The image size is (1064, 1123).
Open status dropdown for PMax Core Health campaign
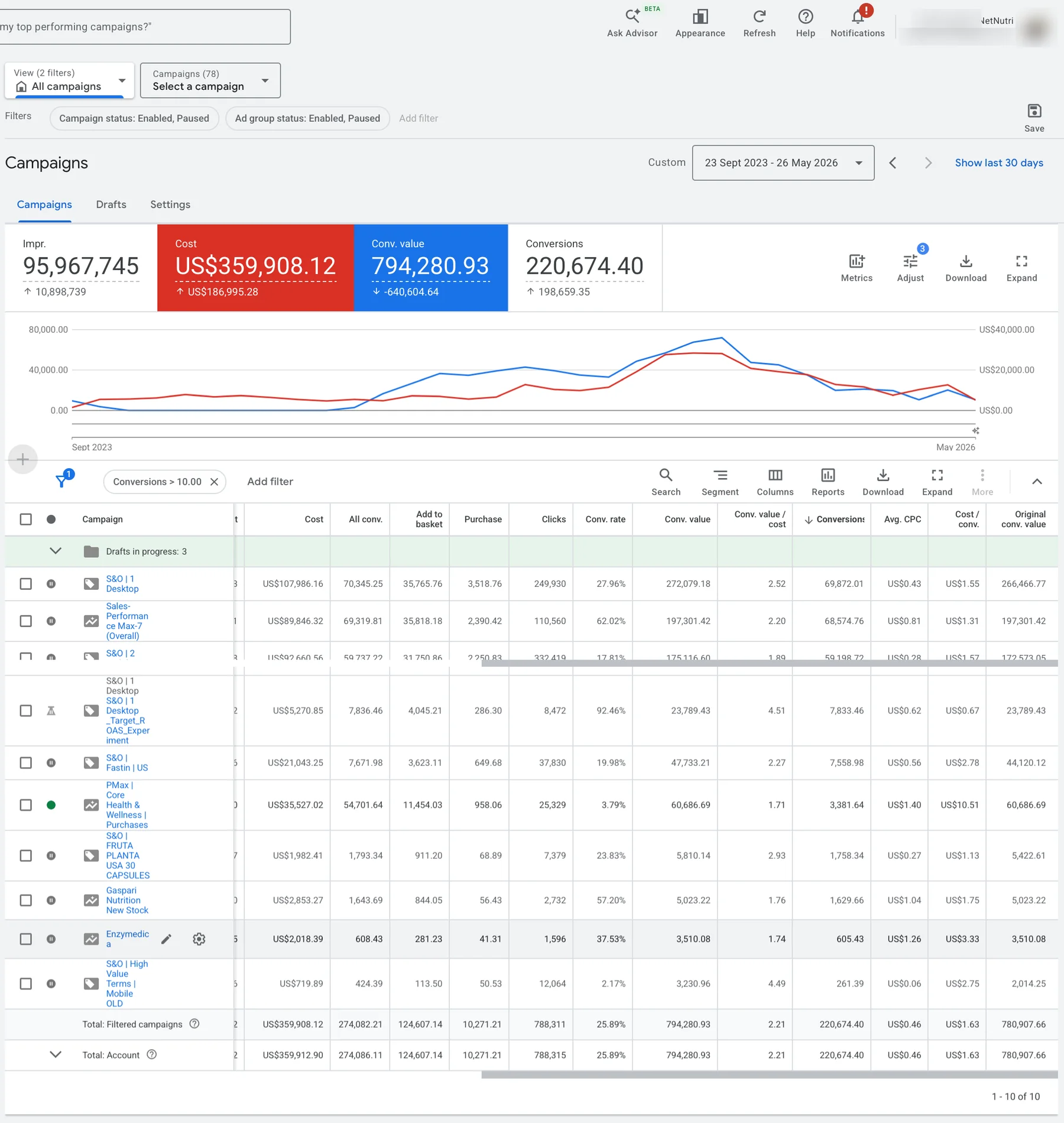point(51,805)
